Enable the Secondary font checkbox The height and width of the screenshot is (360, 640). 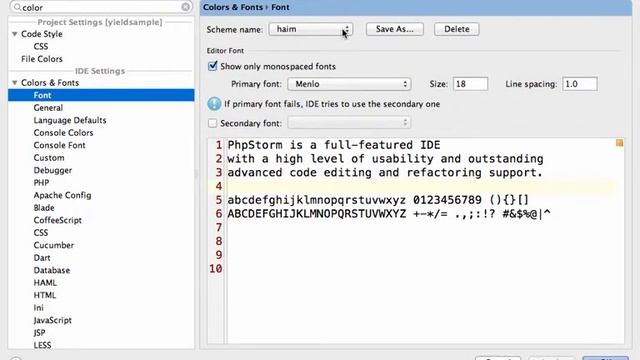(x=212, y=123)
